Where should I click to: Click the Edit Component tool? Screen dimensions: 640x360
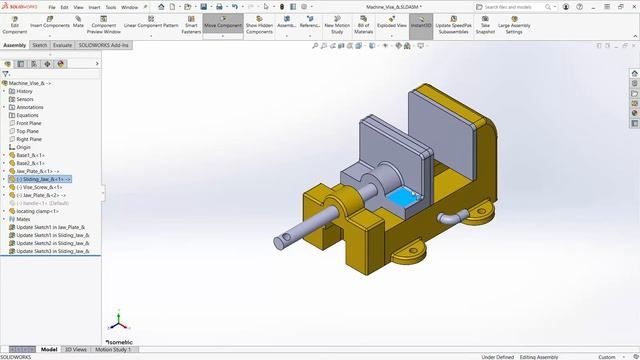pos(15,25)
